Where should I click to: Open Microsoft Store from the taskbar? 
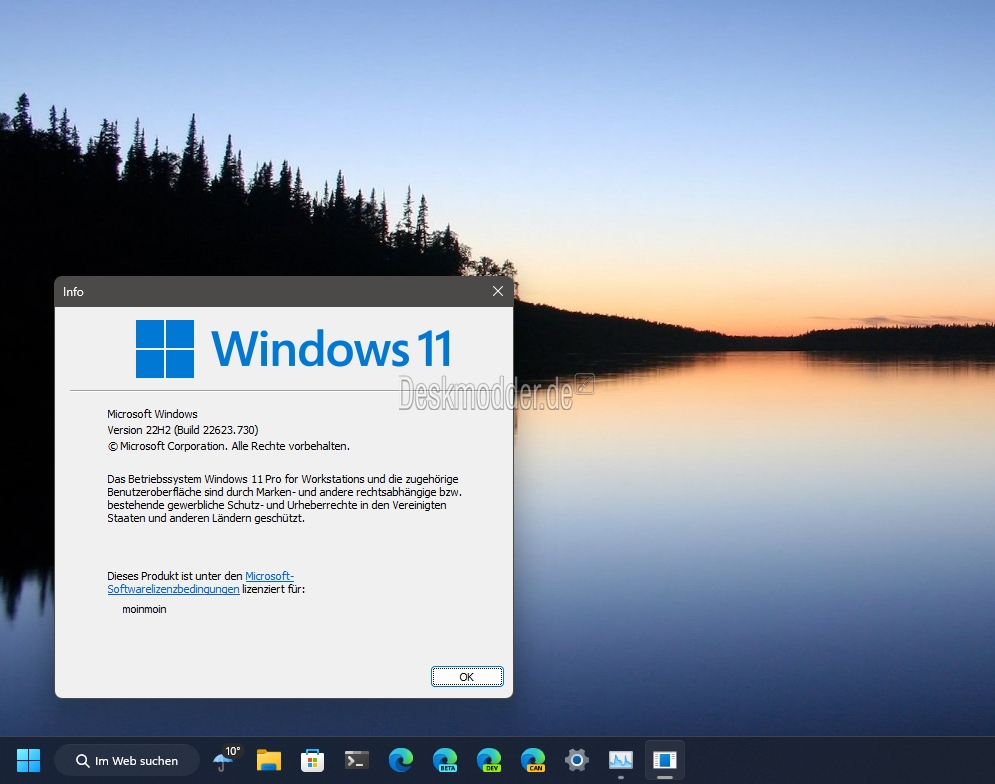(312, 760)
